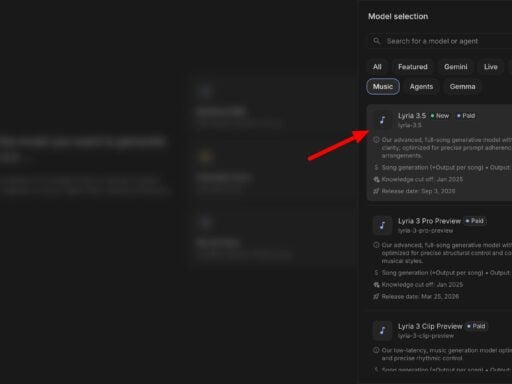Click the search magnifier icon
Image resolution: width=512 pixels, height=384 pixels.
coord(377,41)
